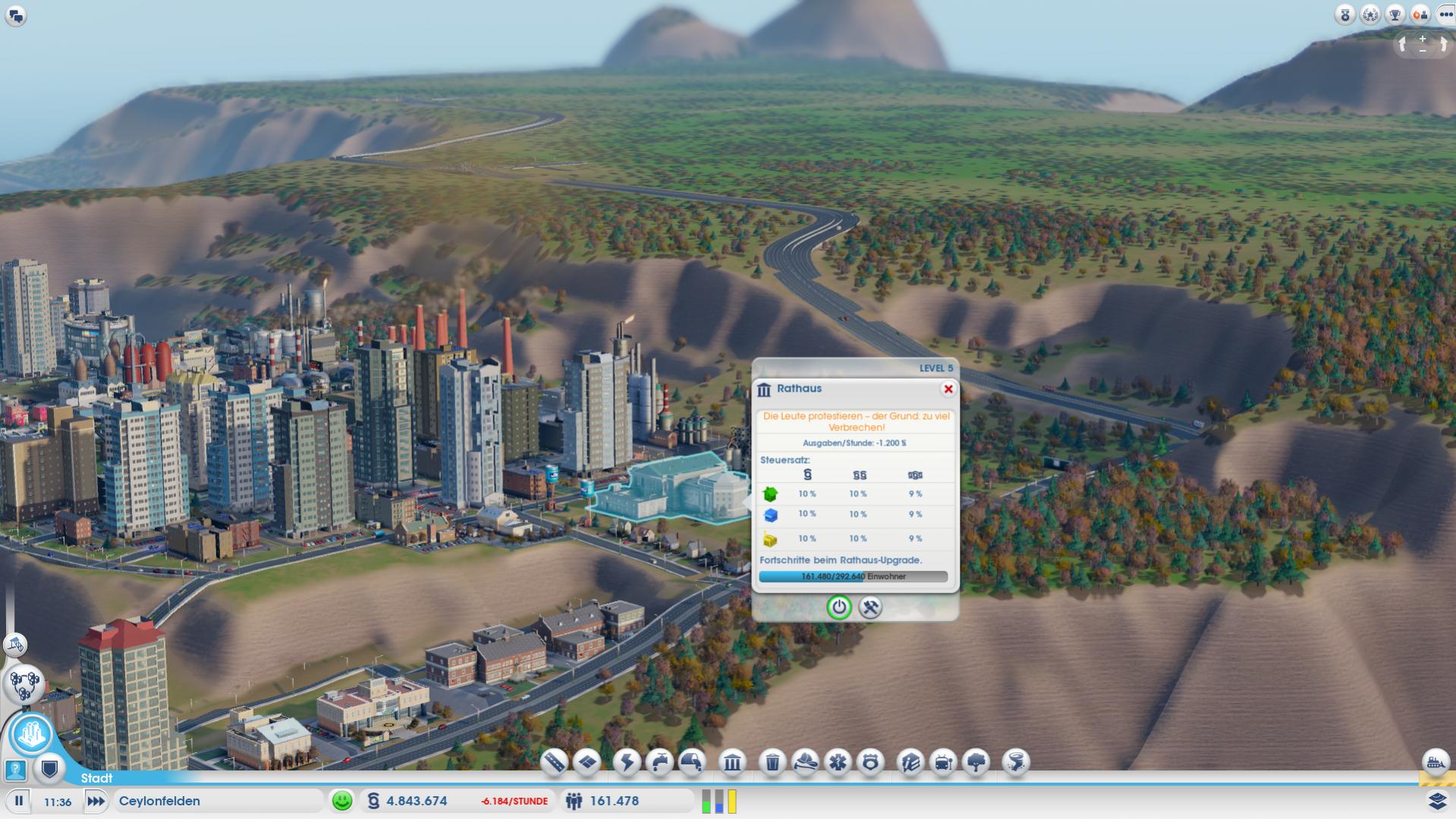
Task: Open the Mass Transit bus menu
Action: pos(943,761)
